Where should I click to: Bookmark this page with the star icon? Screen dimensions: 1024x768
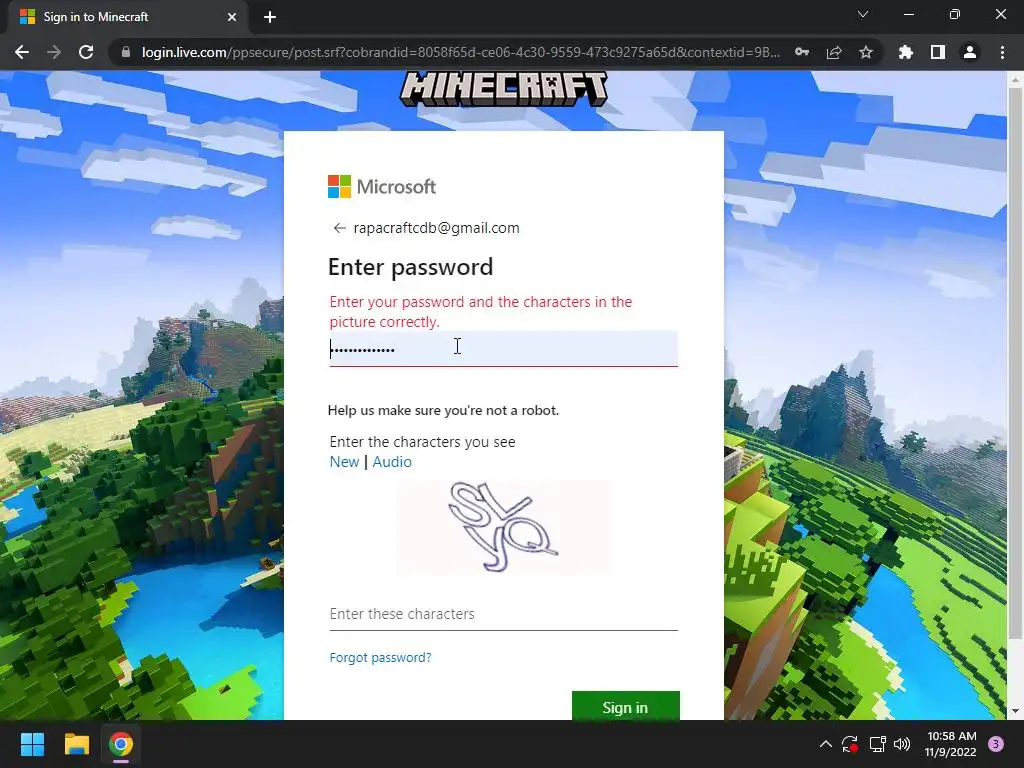pyautogui.click(x=866, y=52)
